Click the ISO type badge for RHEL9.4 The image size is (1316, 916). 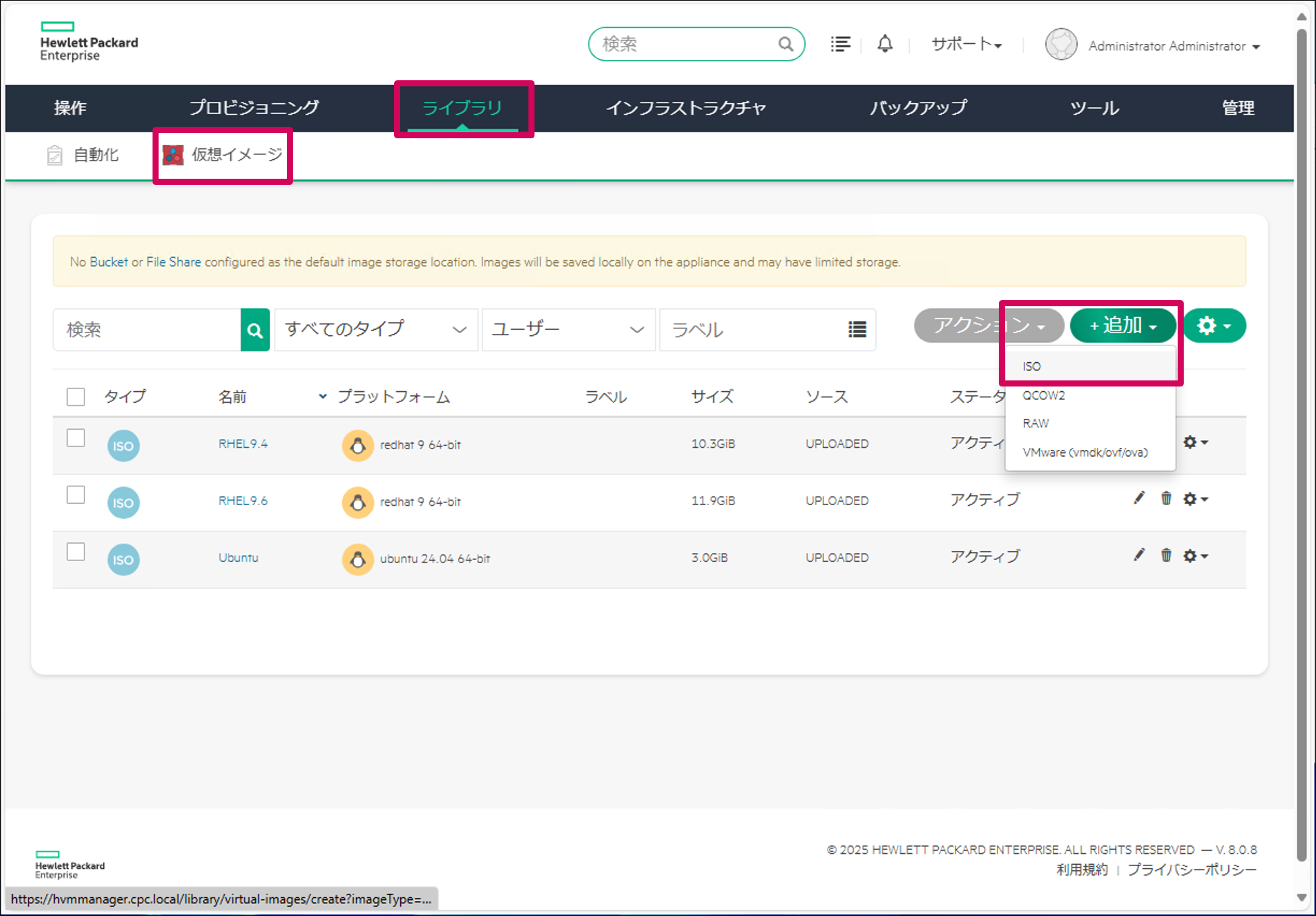click(x=123, y=445)
